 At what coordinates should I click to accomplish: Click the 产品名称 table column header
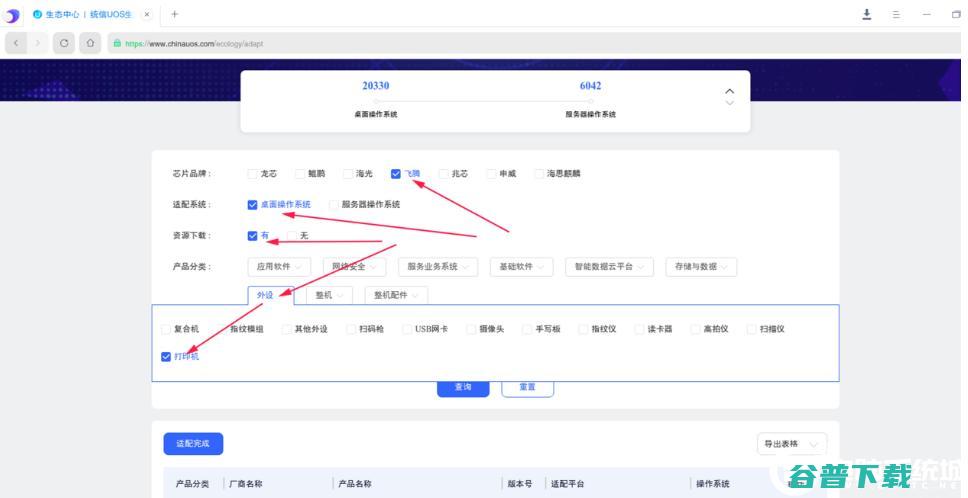[354, 484]
